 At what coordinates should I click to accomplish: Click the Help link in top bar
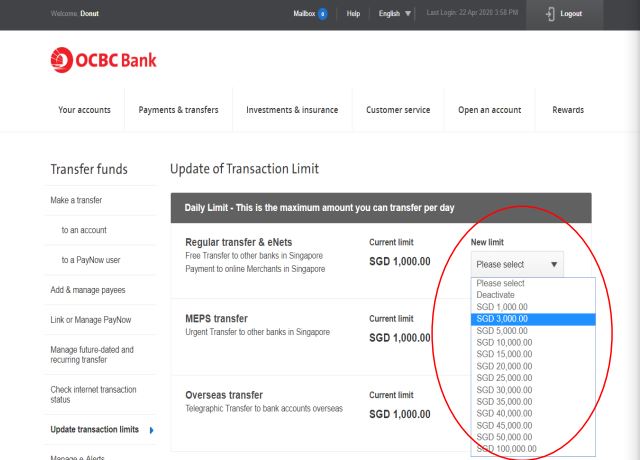[x=353, y=14]
